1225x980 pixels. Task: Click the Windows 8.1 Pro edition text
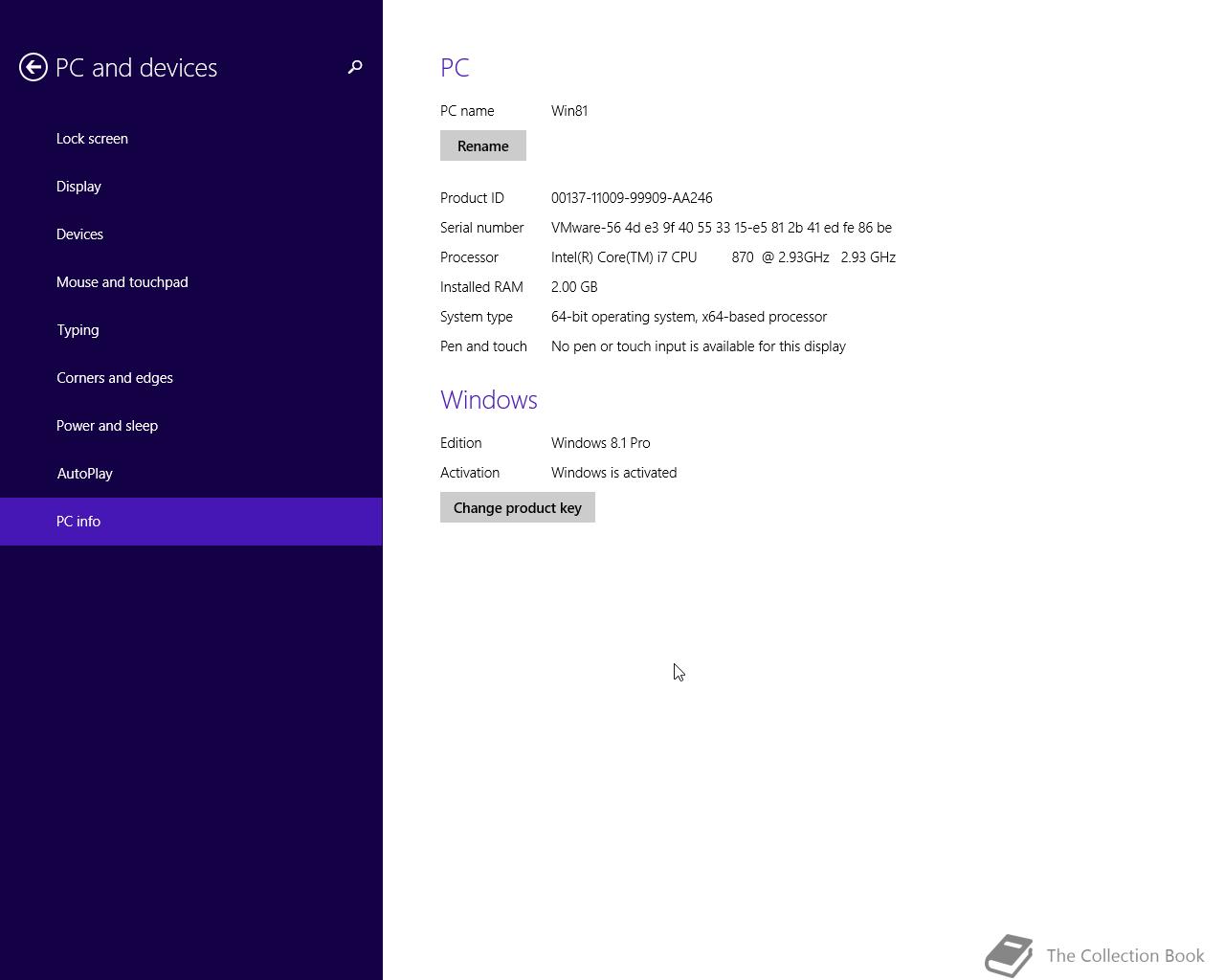[601, 443]
